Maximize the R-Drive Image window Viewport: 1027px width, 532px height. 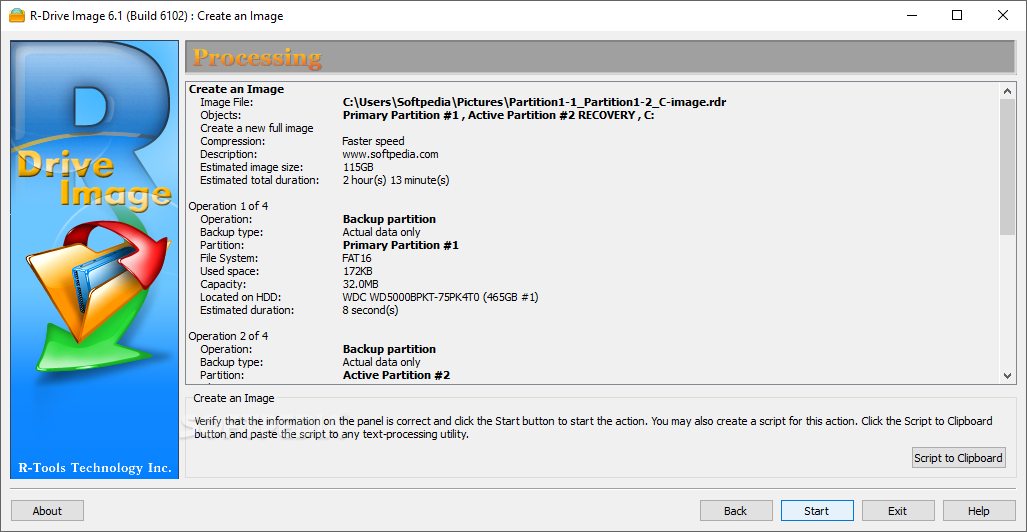tap(957, 16)
